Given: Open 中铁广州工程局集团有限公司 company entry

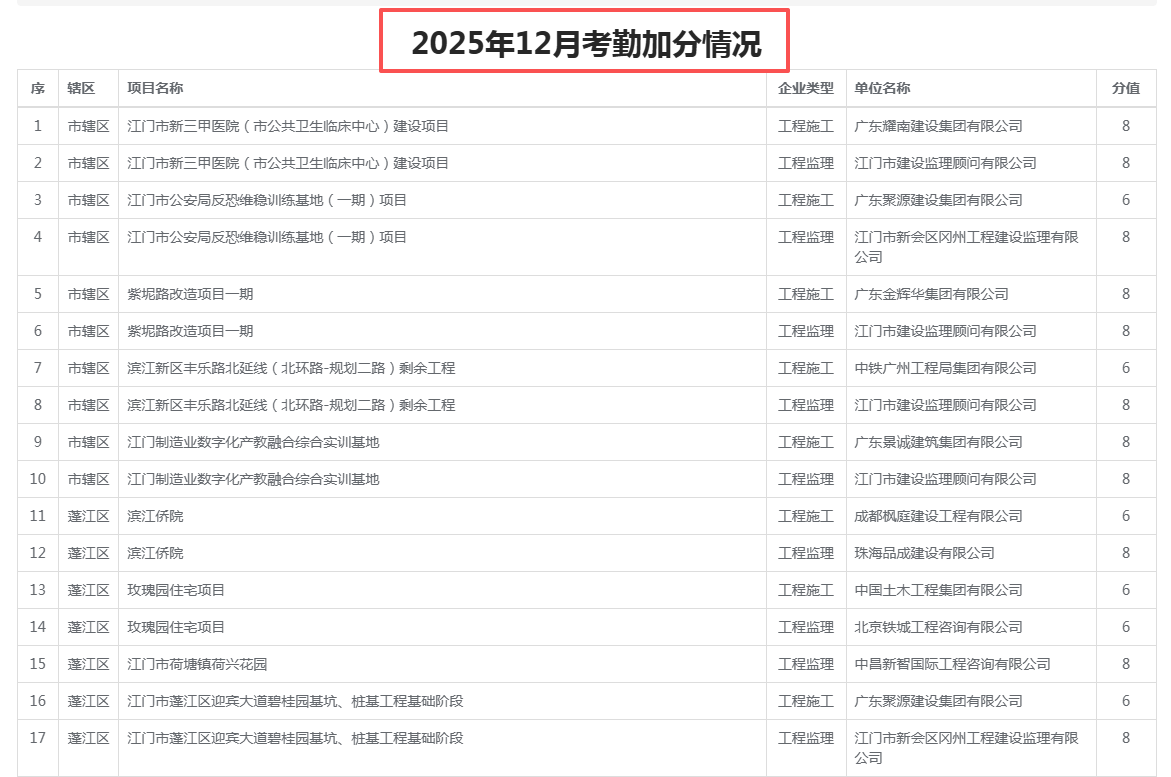Looking at the screenshot, I should click(945, 368).
